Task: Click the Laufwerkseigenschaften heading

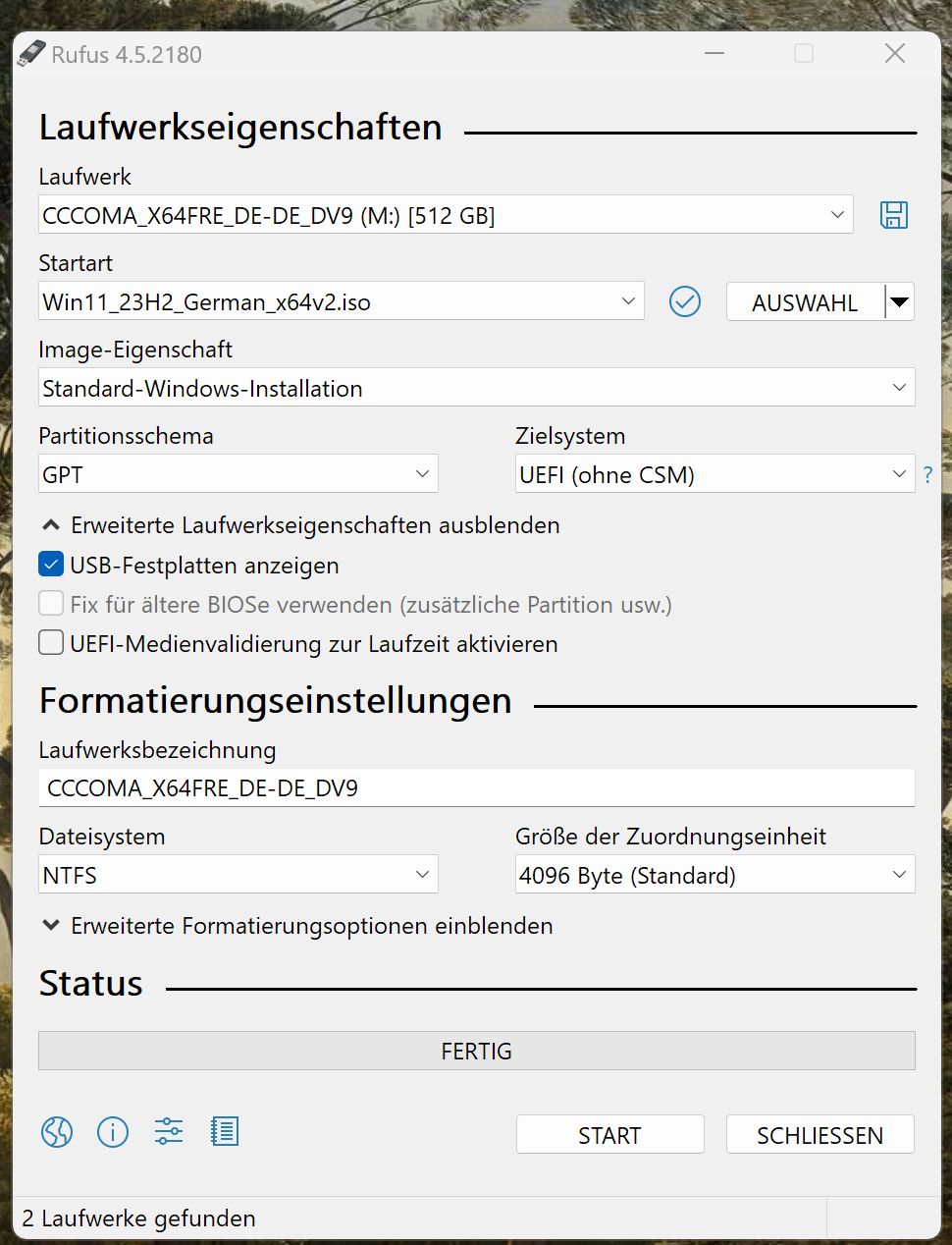Action: pos(240,128)
